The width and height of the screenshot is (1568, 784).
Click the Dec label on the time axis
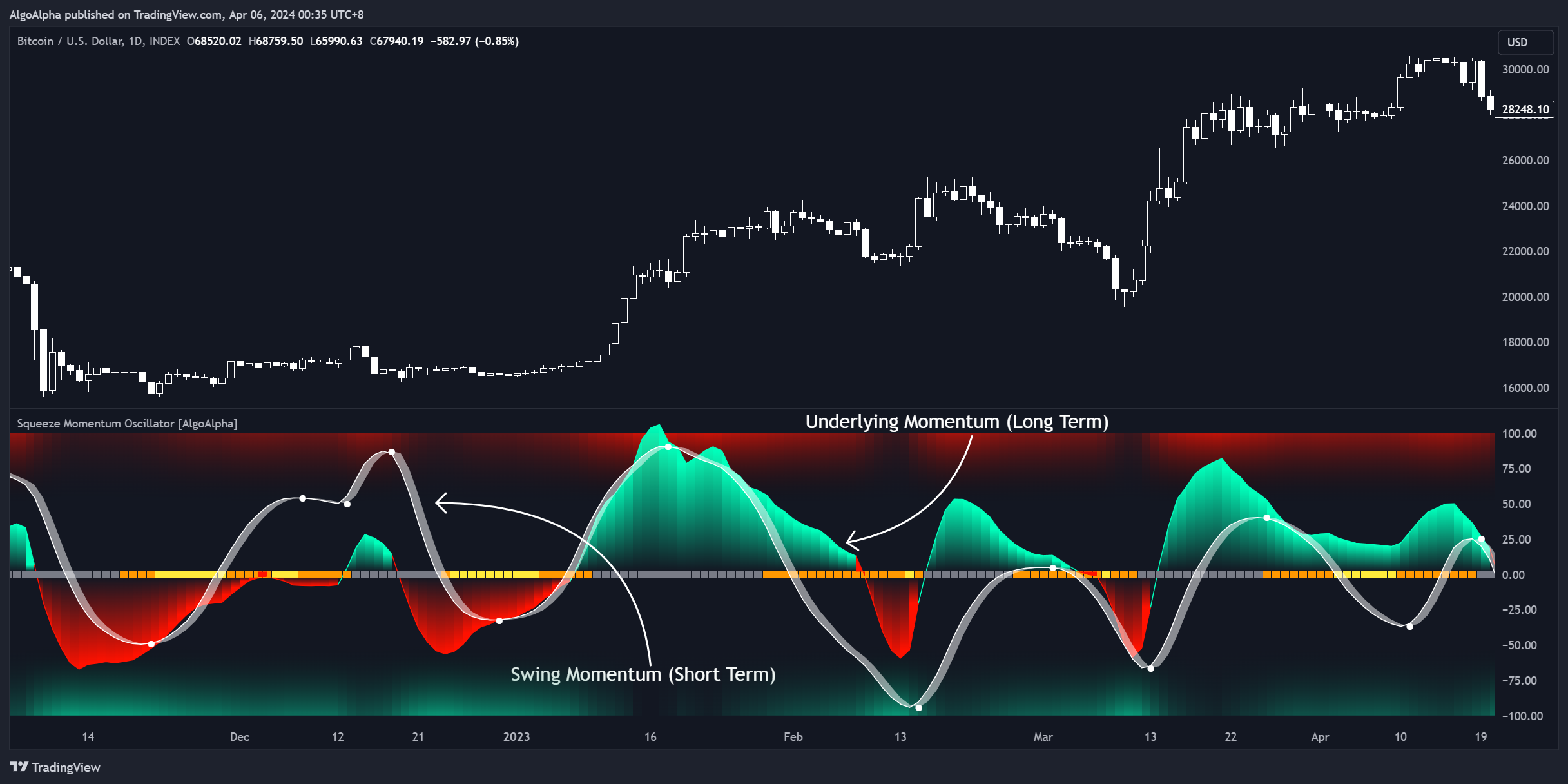pos(240,737)
